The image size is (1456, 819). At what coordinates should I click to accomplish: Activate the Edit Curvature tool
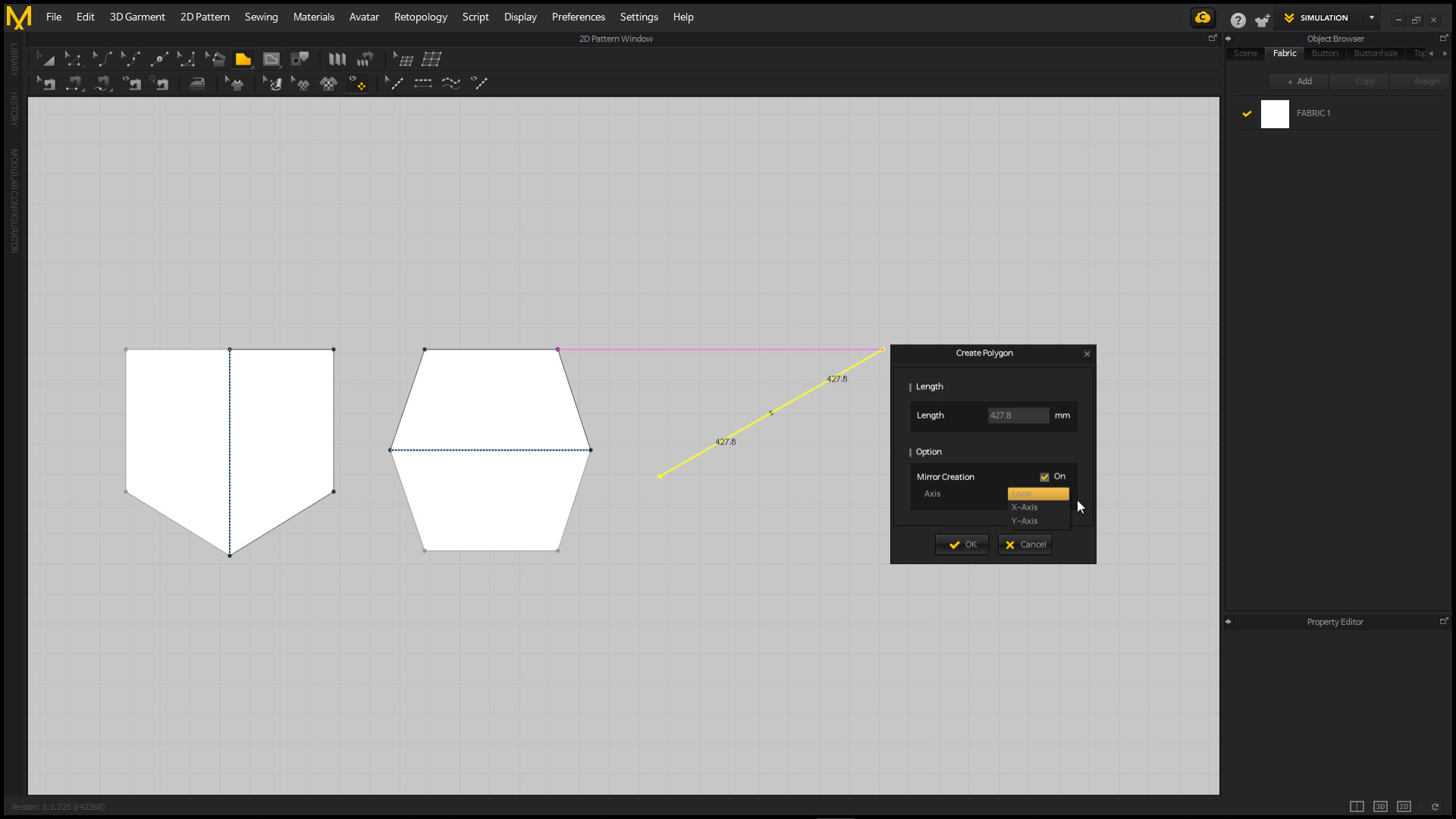[x=102, y=59]
